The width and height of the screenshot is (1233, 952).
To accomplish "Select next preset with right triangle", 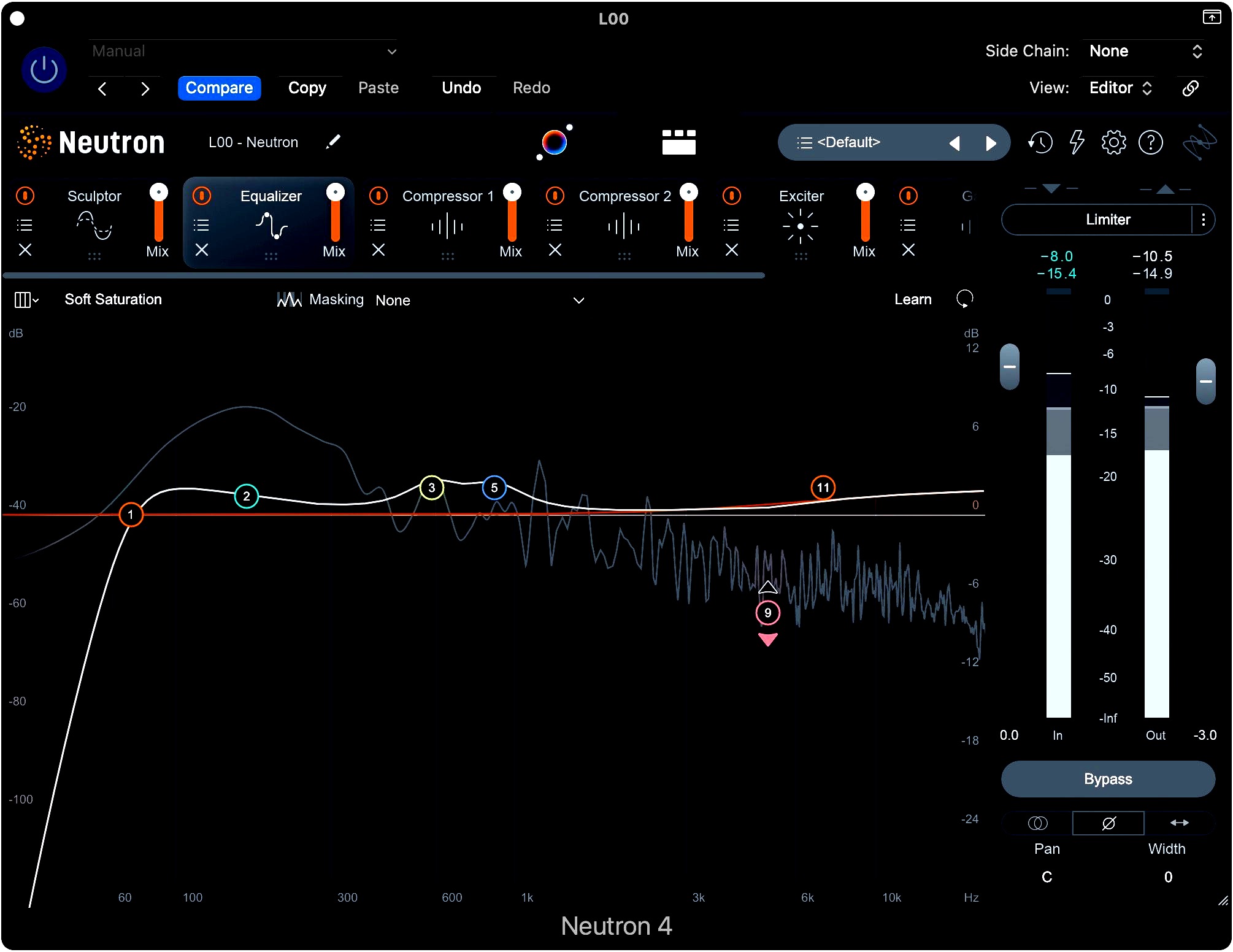I will pos(991,144).
